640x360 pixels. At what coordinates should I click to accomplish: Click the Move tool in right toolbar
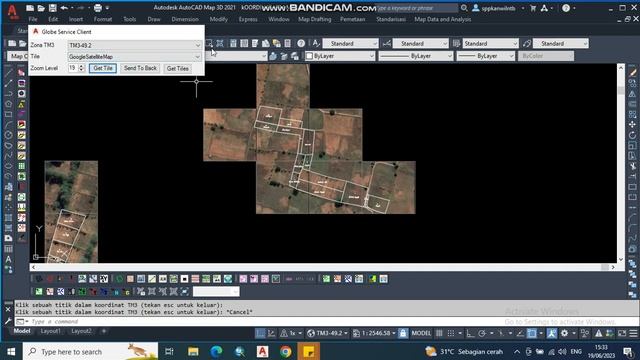click(x=632, y=124)
